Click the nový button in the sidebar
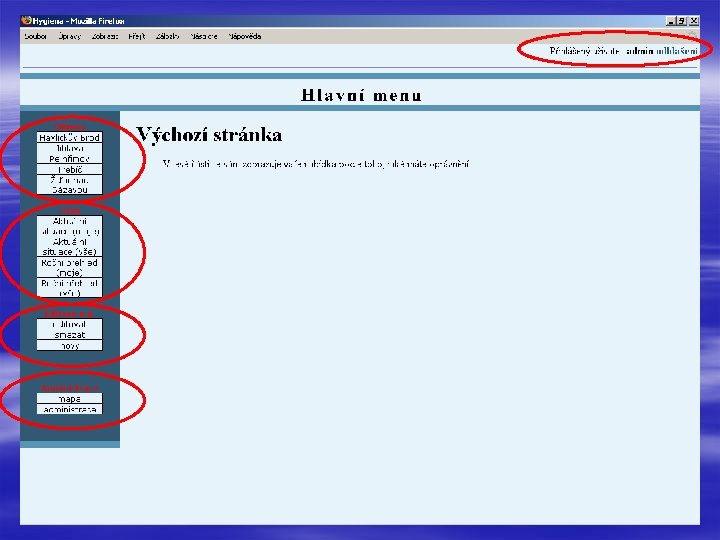 coord(69,346)
